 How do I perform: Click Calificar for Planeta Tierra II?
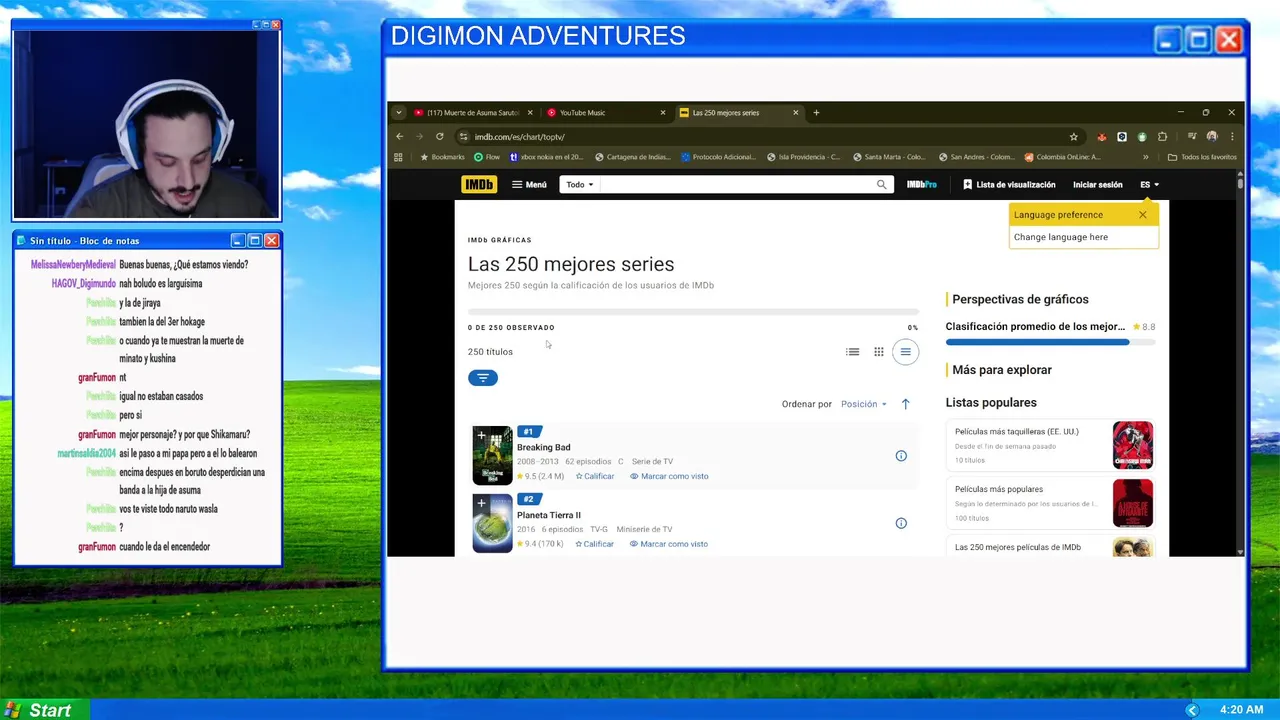(x=595, y=544)
